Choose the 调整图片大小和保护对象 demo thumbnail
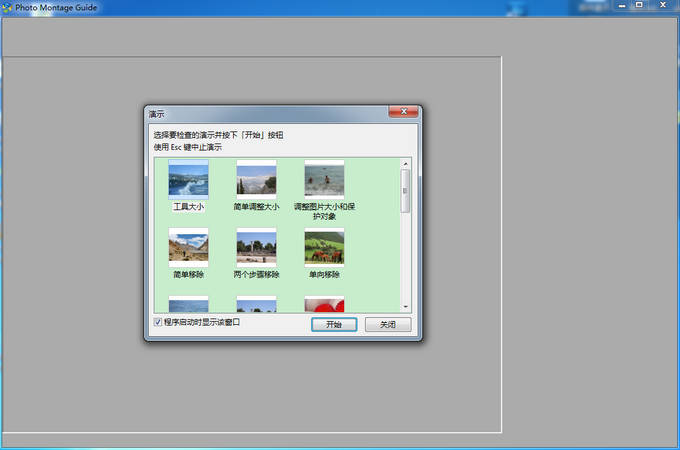680x450 pixels. [324, 180]
